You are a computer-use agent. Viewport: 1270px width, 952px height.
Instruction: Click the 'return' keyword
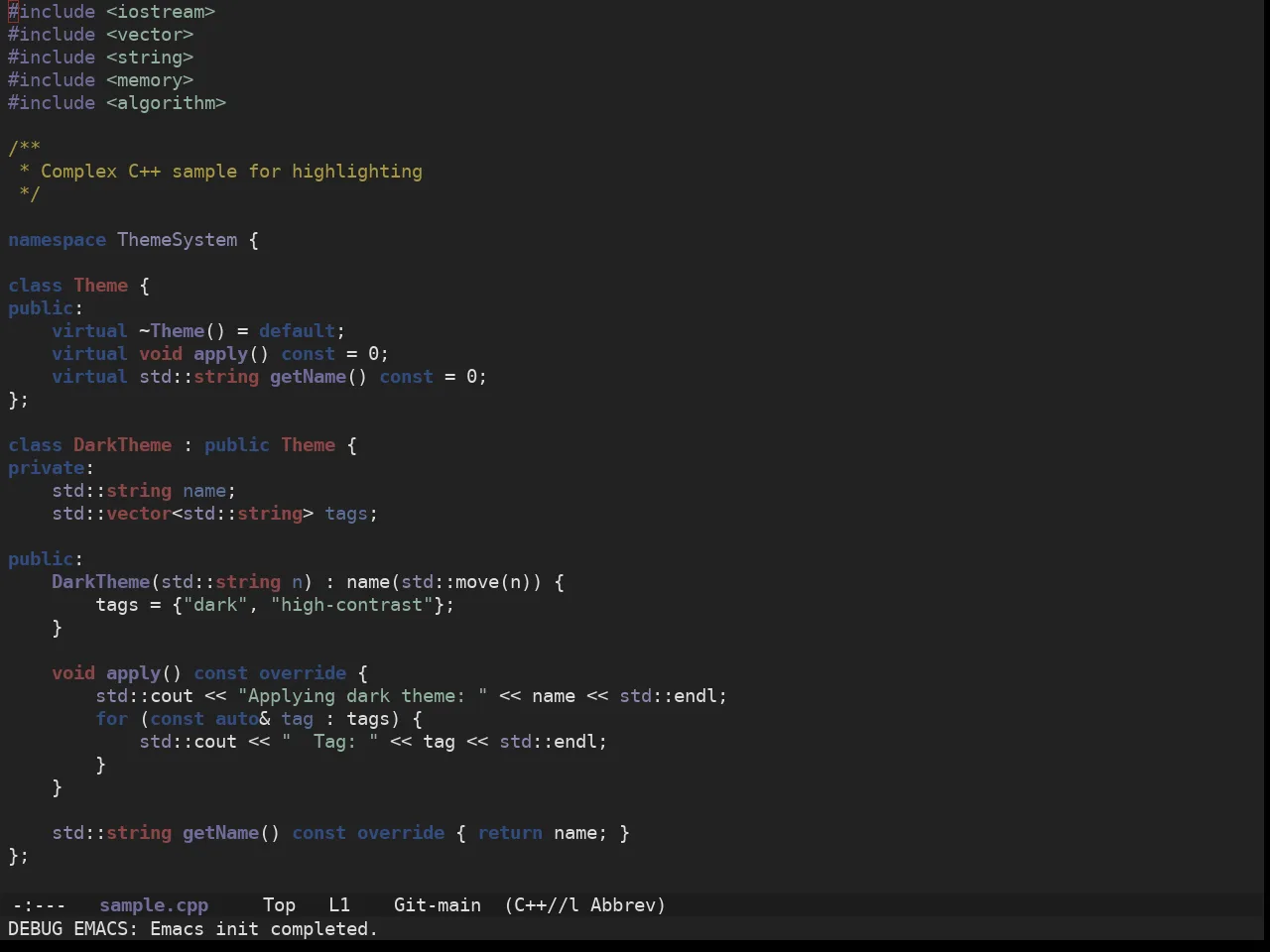(x=510, y=833)
